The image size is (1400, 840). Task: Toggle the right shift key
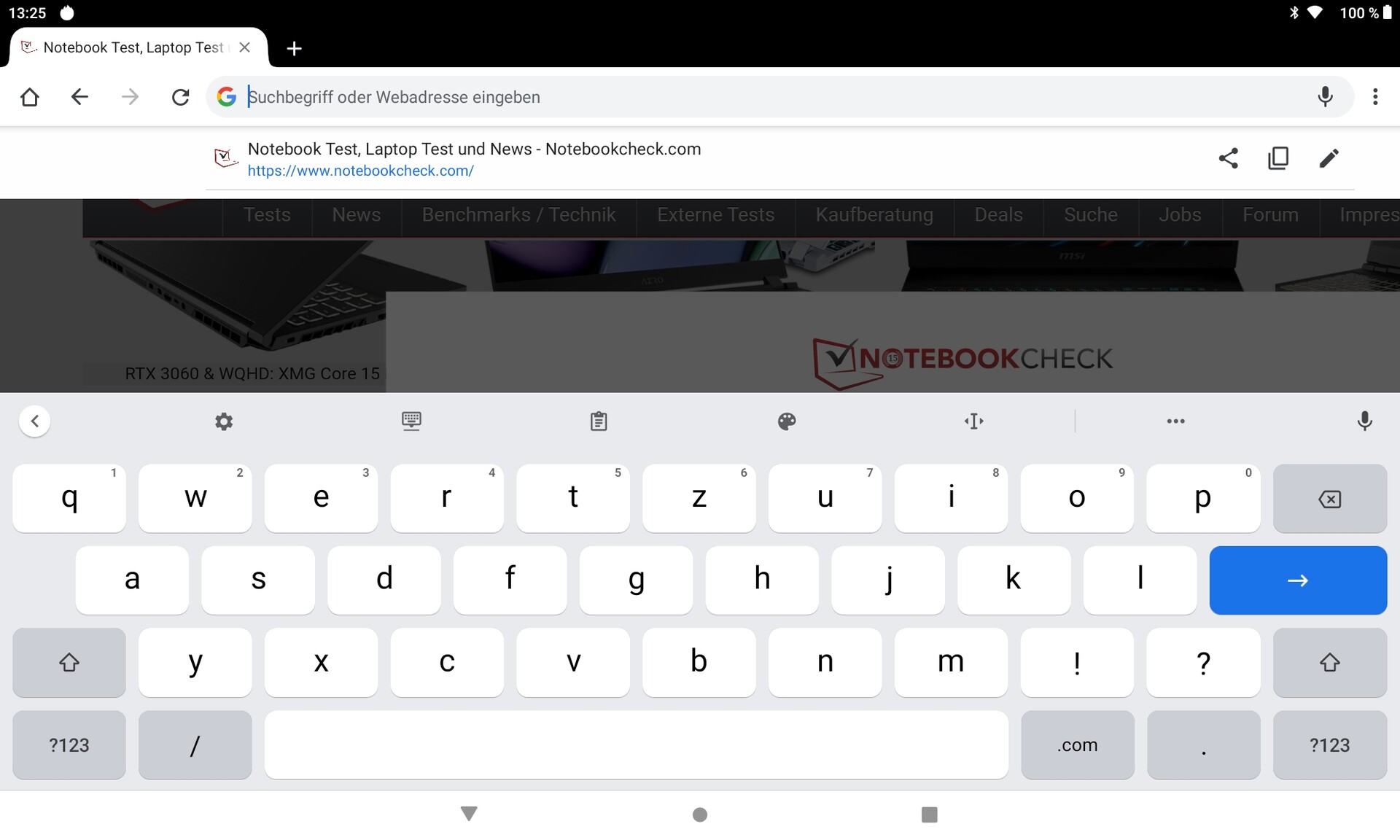coord(1329,662)
